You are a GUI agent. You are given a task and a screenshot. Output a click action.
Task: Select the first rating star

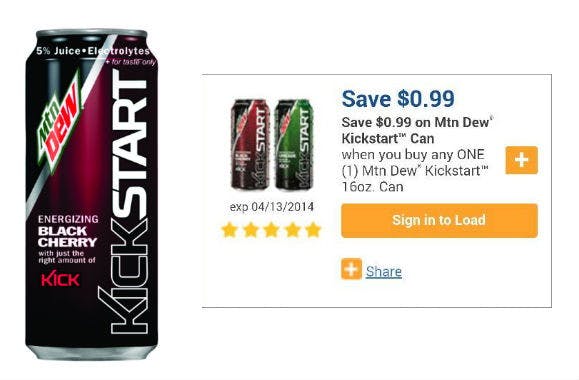pos(229,230)
